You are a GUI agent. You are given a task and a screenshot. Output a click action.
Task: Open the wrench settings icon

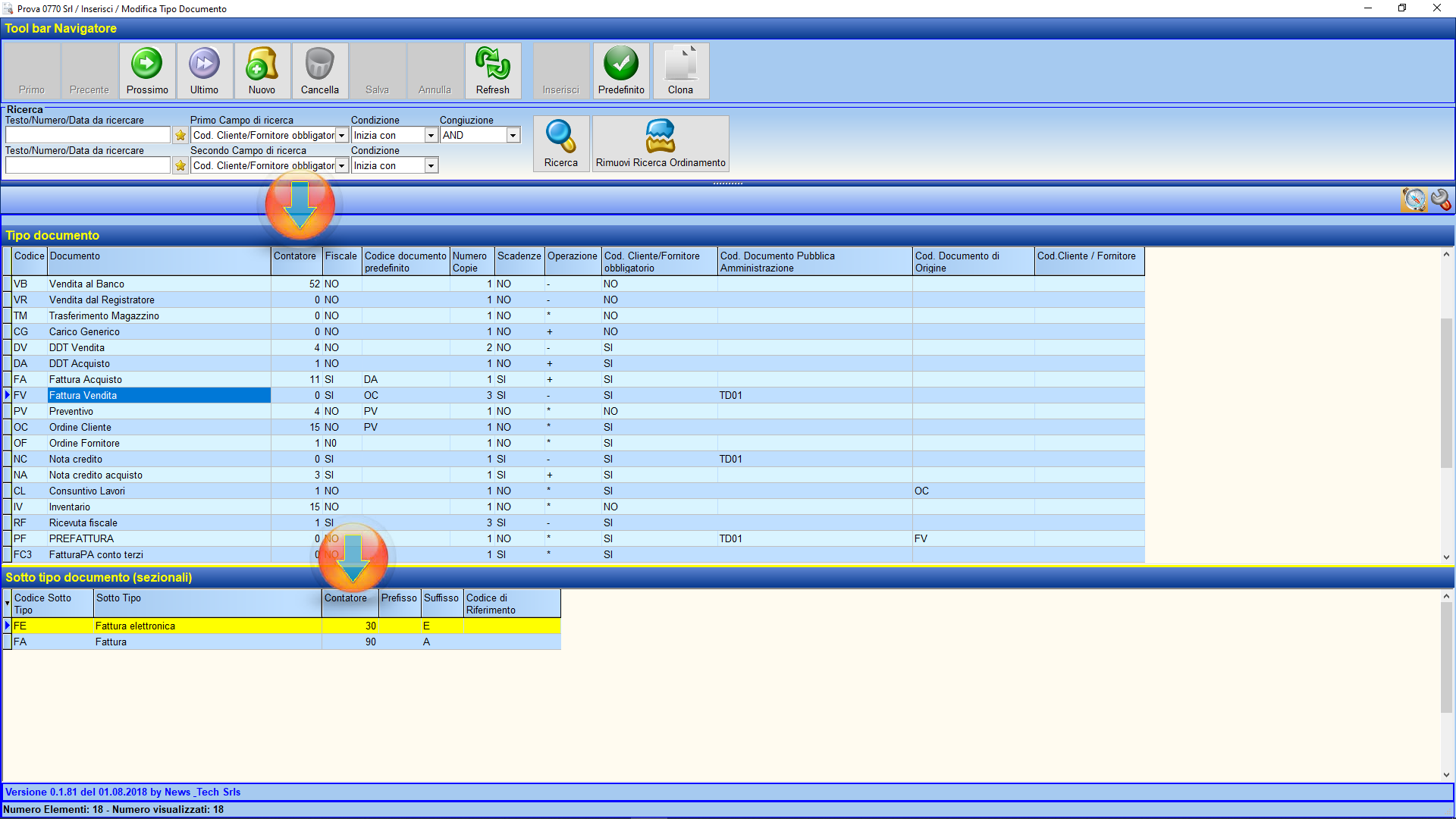(x=1441, y=199)
